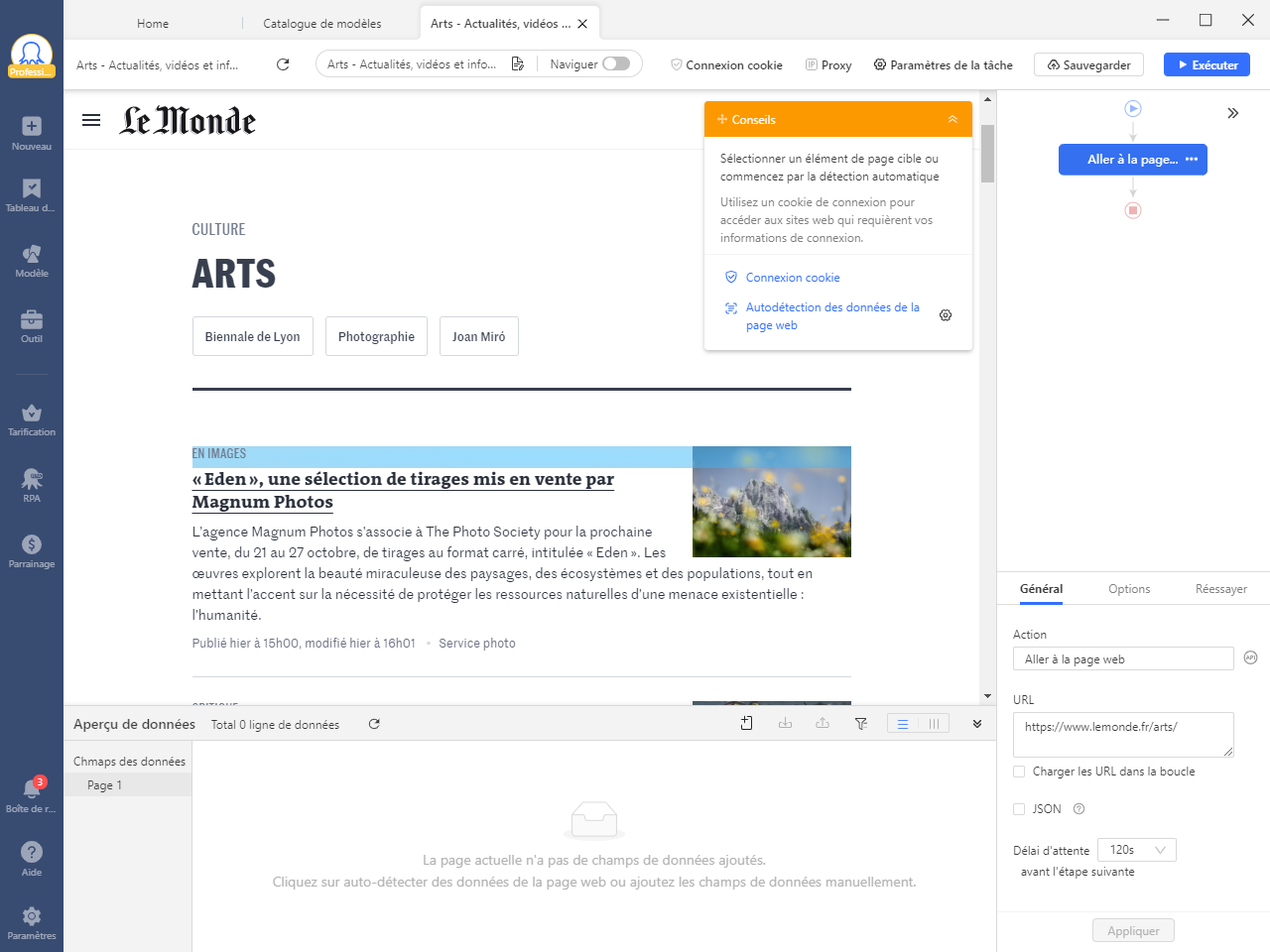Open Paramètres de la tâche
Viewport: 1270px width, 952px height.
(x=943, y=64)
